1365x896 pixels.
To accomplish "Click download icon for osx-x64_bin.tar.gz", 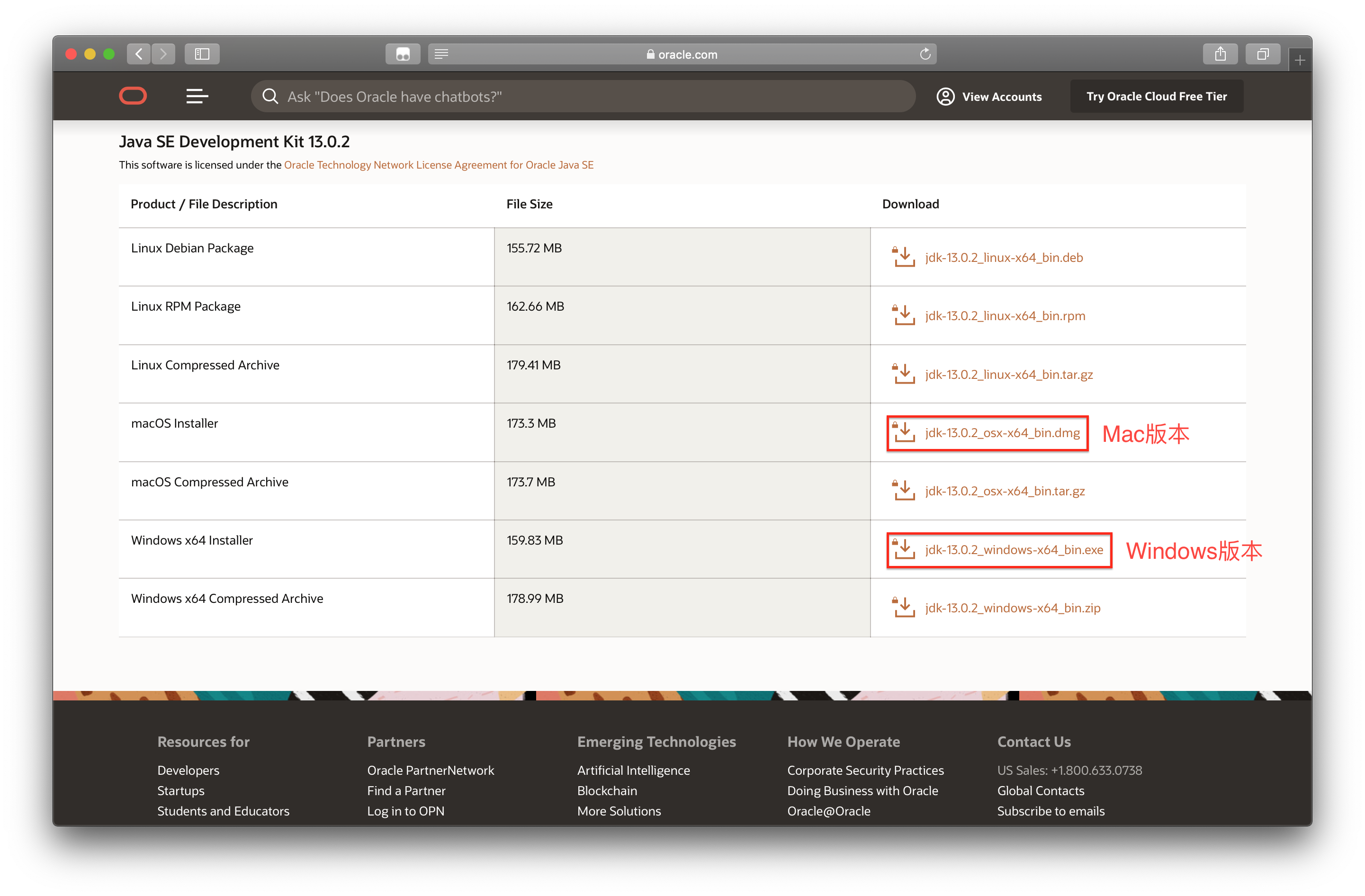I will (x=904, y=491).
